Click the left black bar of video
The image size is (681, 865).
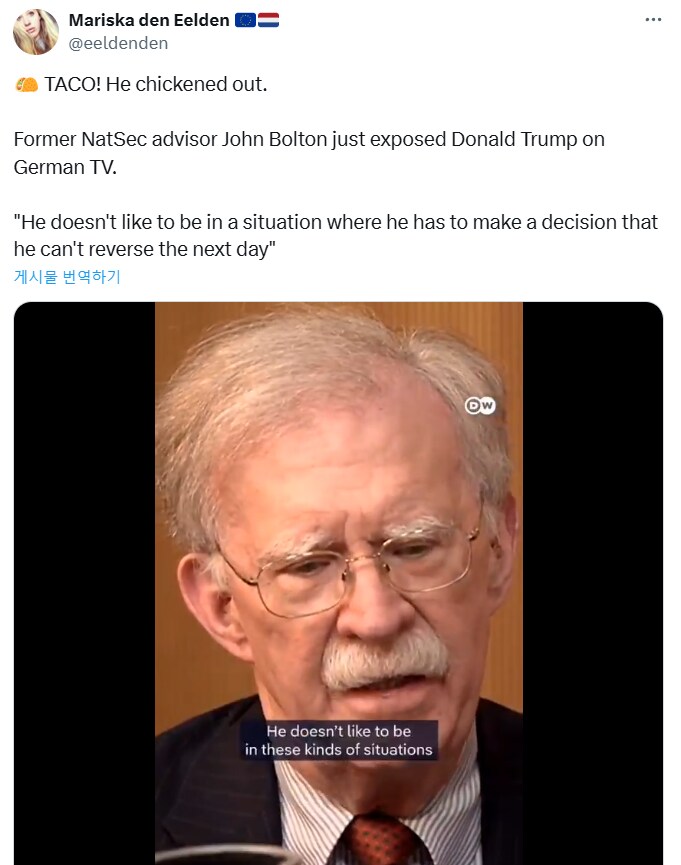tap(84, 583)
